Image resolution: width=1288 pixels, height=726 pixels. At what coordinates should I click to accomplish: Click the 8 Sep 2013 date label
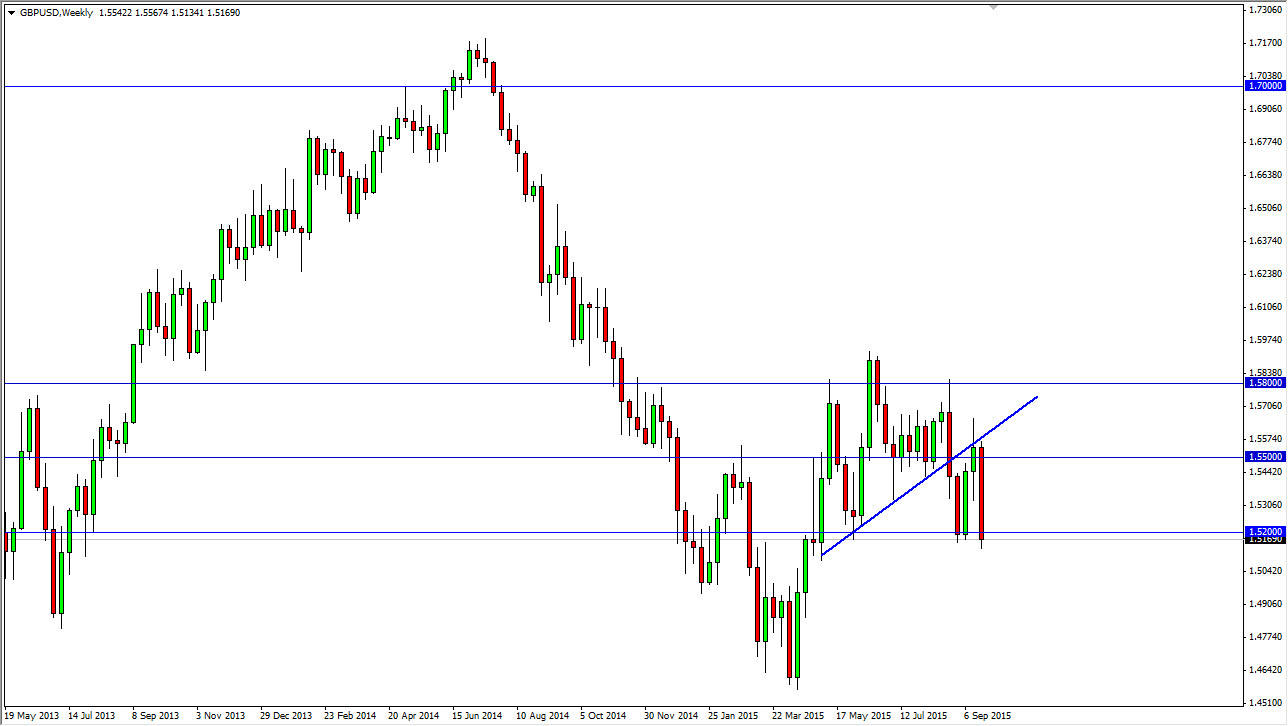[x=156, y=716]
